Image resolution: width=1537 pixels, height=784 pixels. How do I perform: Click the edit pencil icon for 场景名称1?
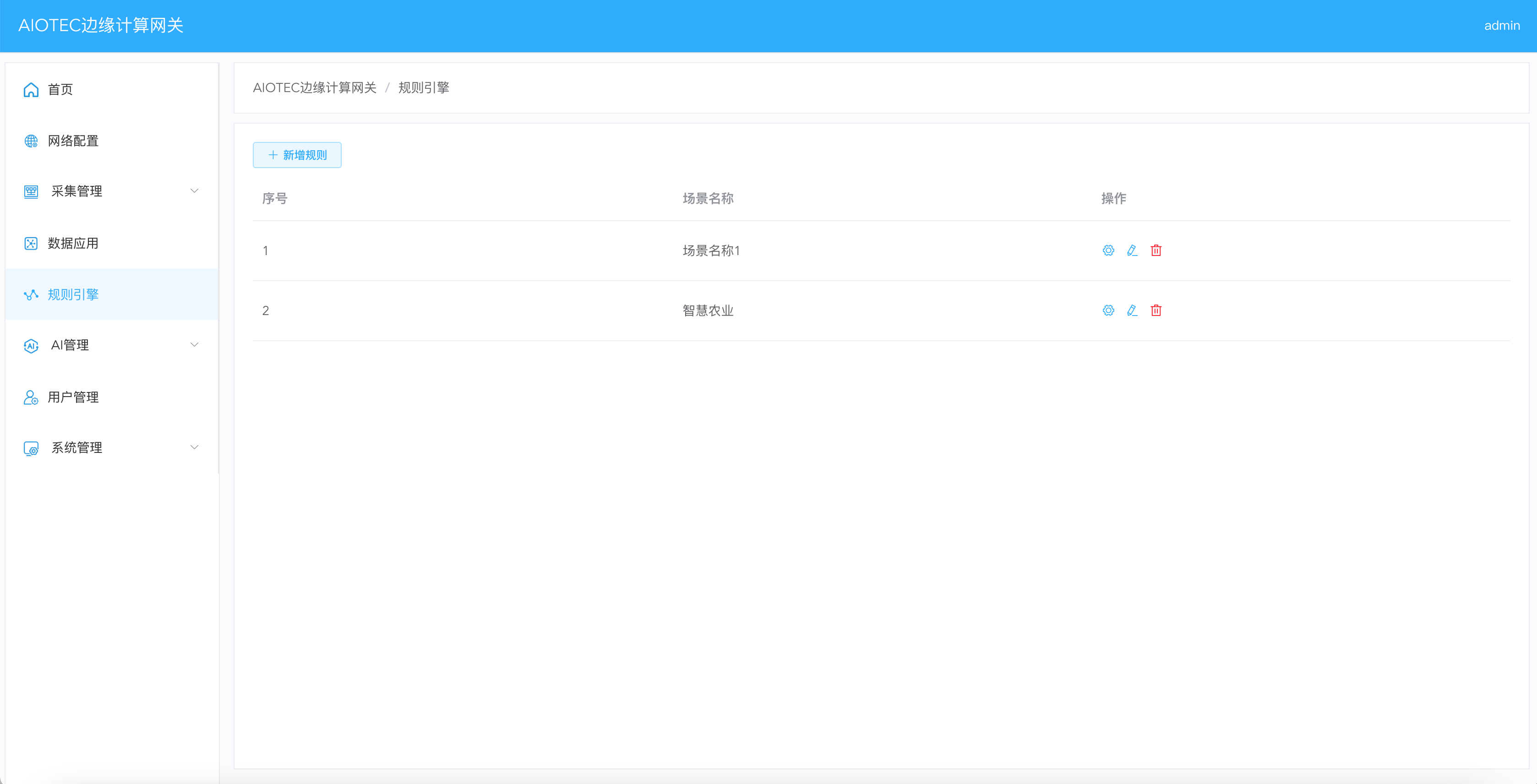(x=1132, y=250)
